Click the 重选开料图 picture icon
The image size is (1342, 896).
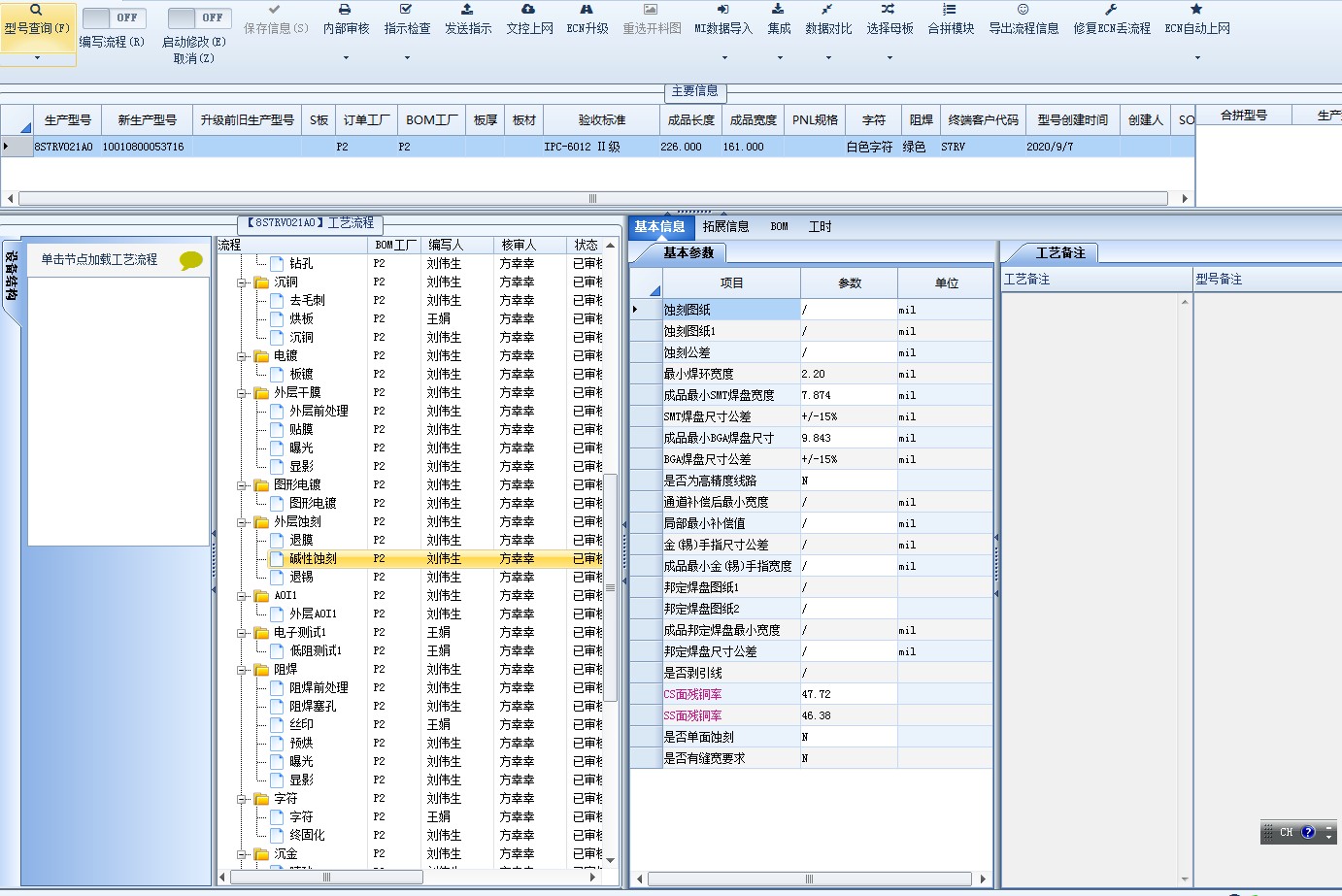click(x=651, y=10)
